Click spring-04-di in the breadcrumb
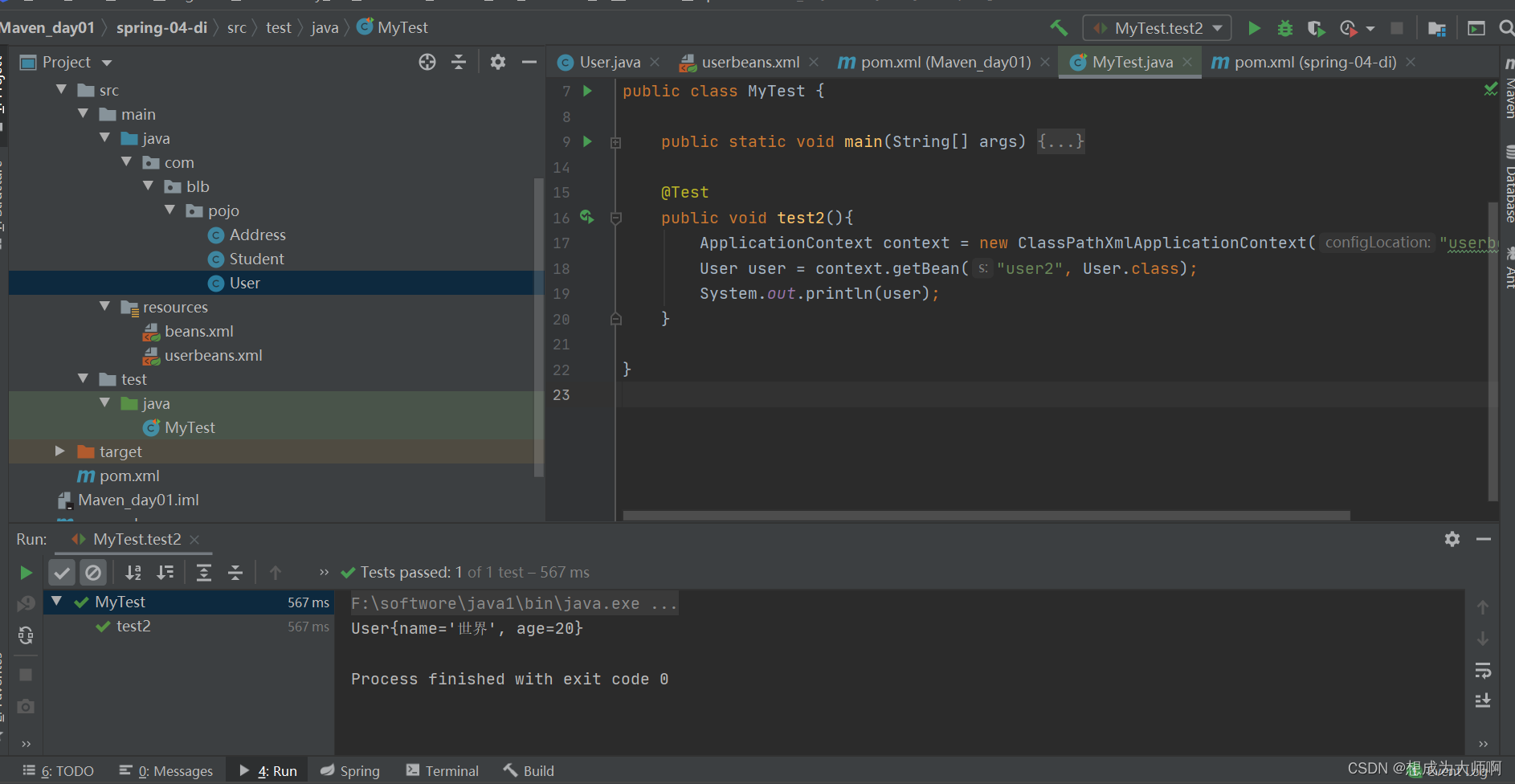1515x784 pixels. click(161, 27)
